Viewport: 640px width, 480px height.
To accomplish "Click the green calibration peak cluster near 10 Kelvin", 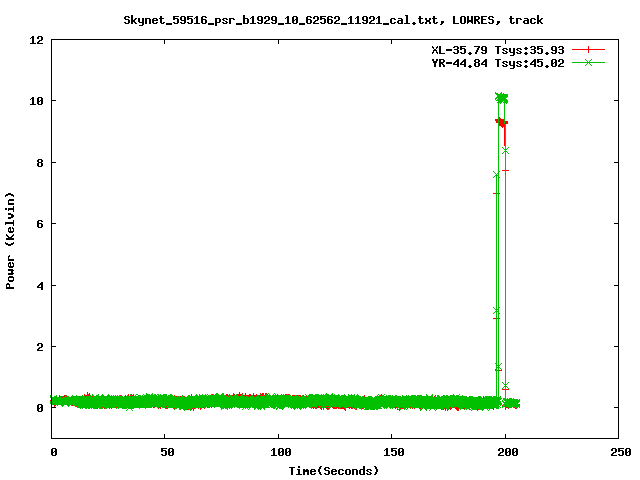I will coord(501,98).
